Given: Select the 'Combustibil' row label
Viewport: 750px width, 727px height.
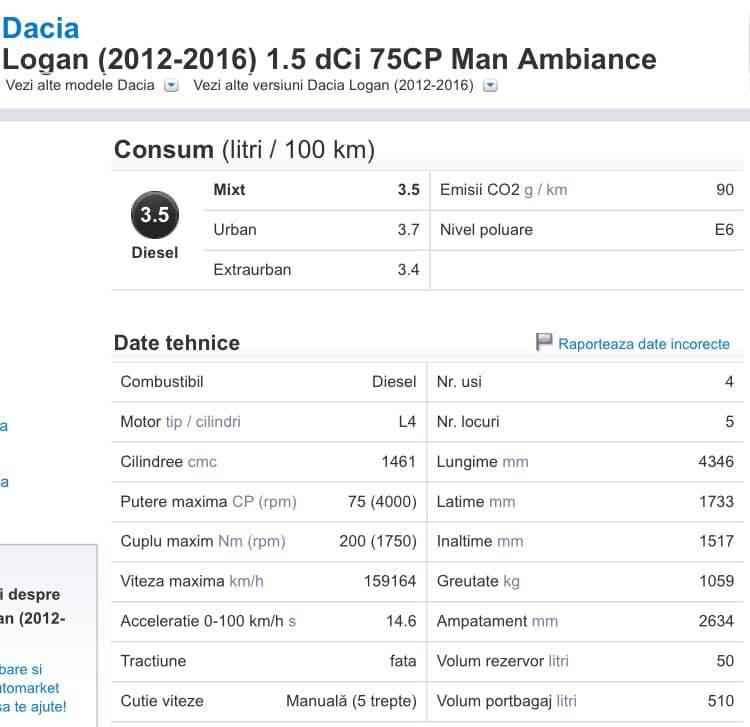Looking at the screenshot, I should coord(161,382).
